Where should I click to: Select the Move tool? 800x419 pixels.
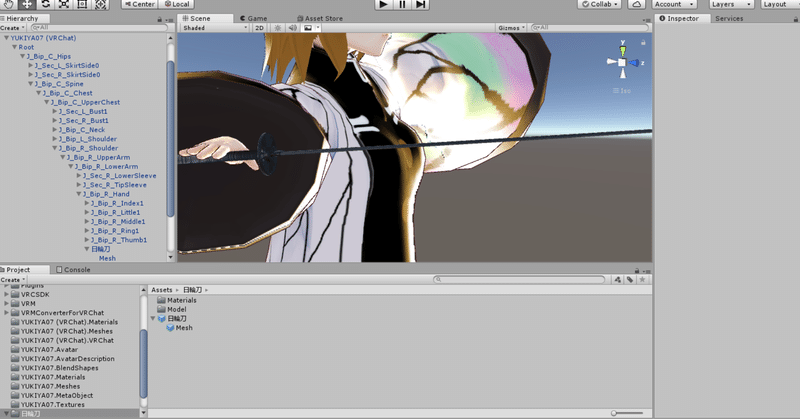tap(27, 4)
